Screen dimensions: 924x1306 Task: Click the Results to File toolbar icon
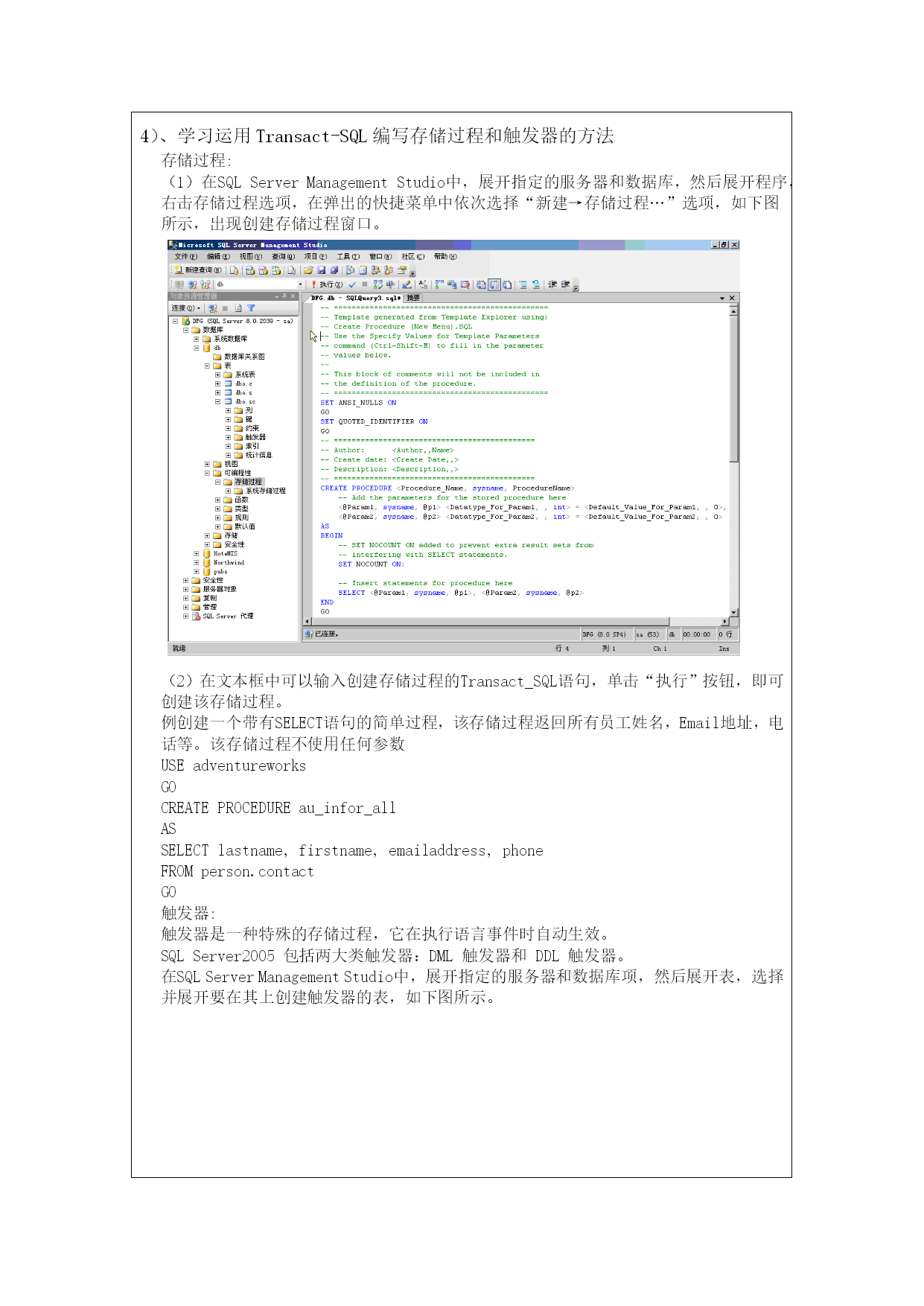pyautogui.click(x=507, y=284)
